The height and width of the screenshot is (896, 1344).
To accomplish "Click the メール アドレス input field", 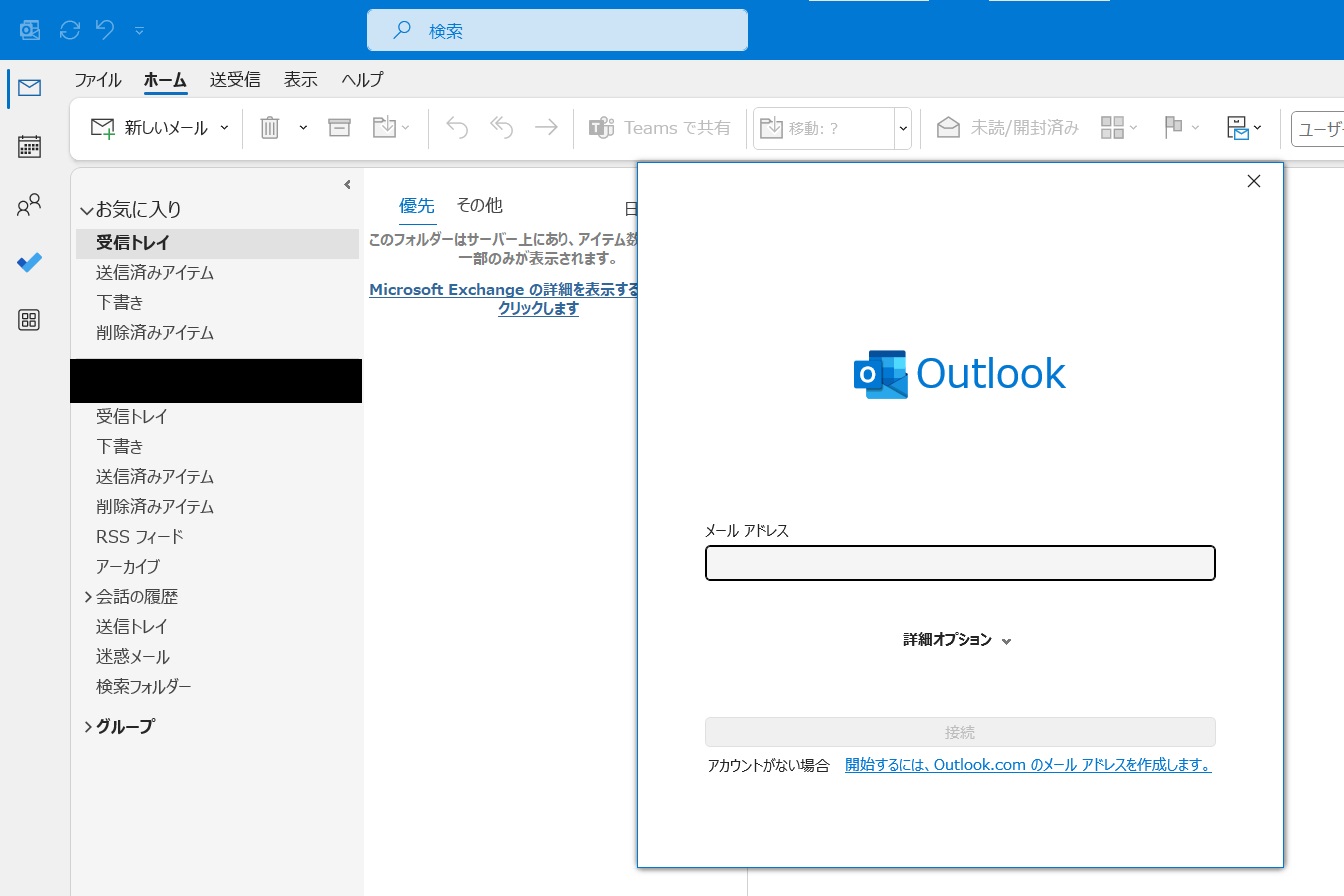I will pos(960,563).
